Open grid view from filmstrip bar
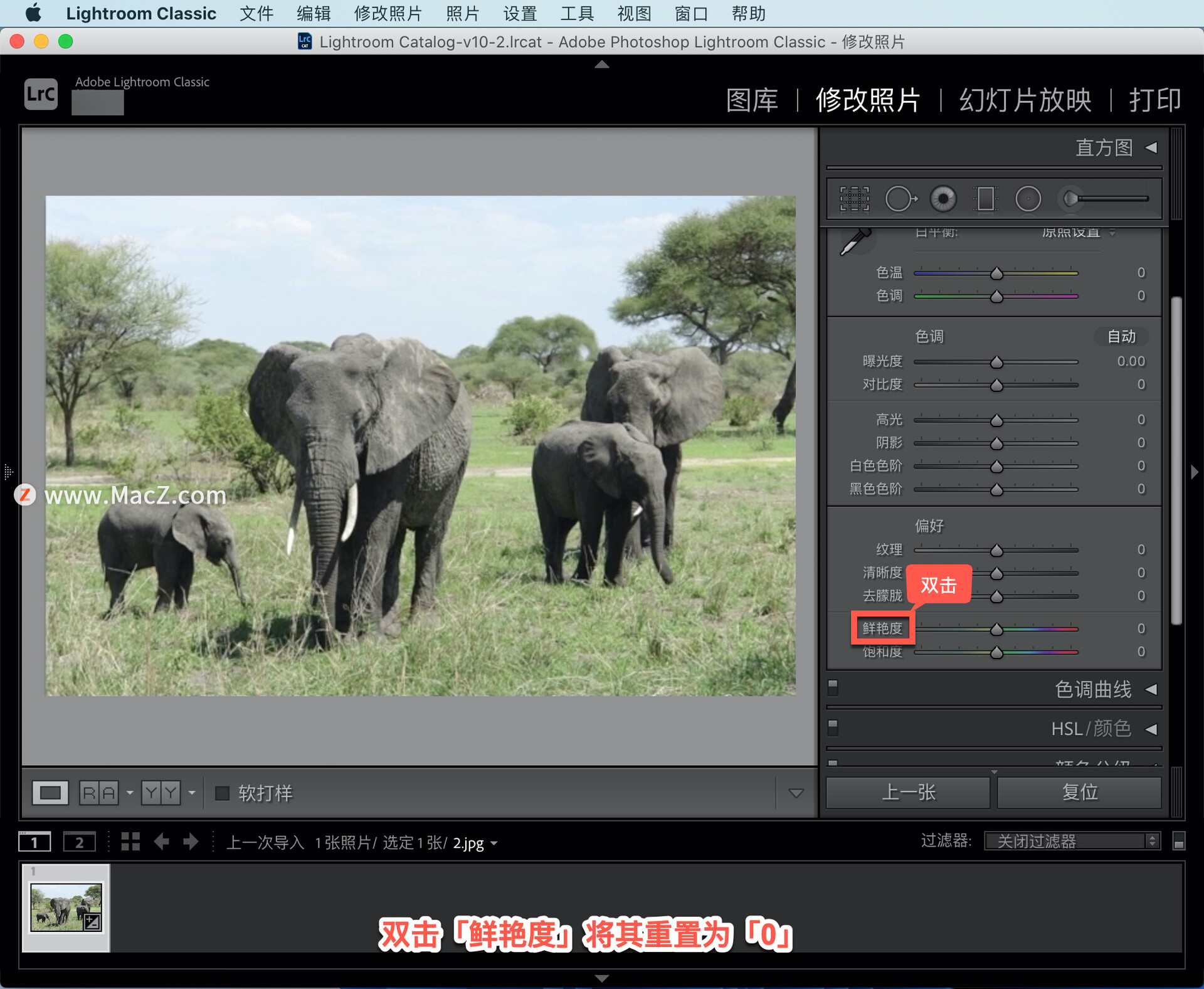 [130, 842]
